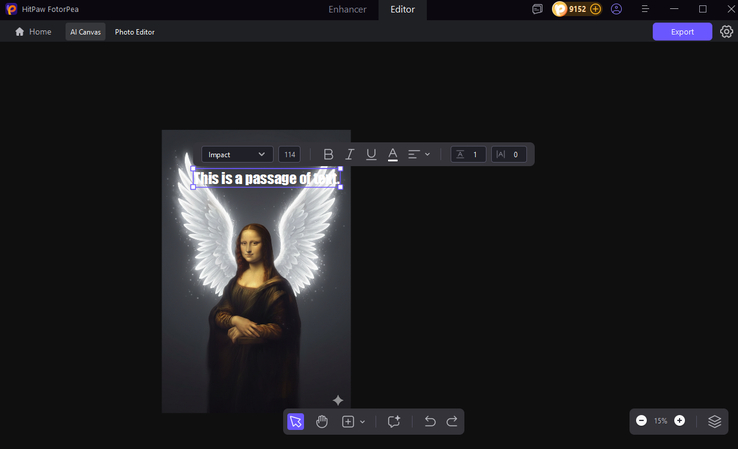
Task: Select the pointer selection tool
Action: (296, 421)
